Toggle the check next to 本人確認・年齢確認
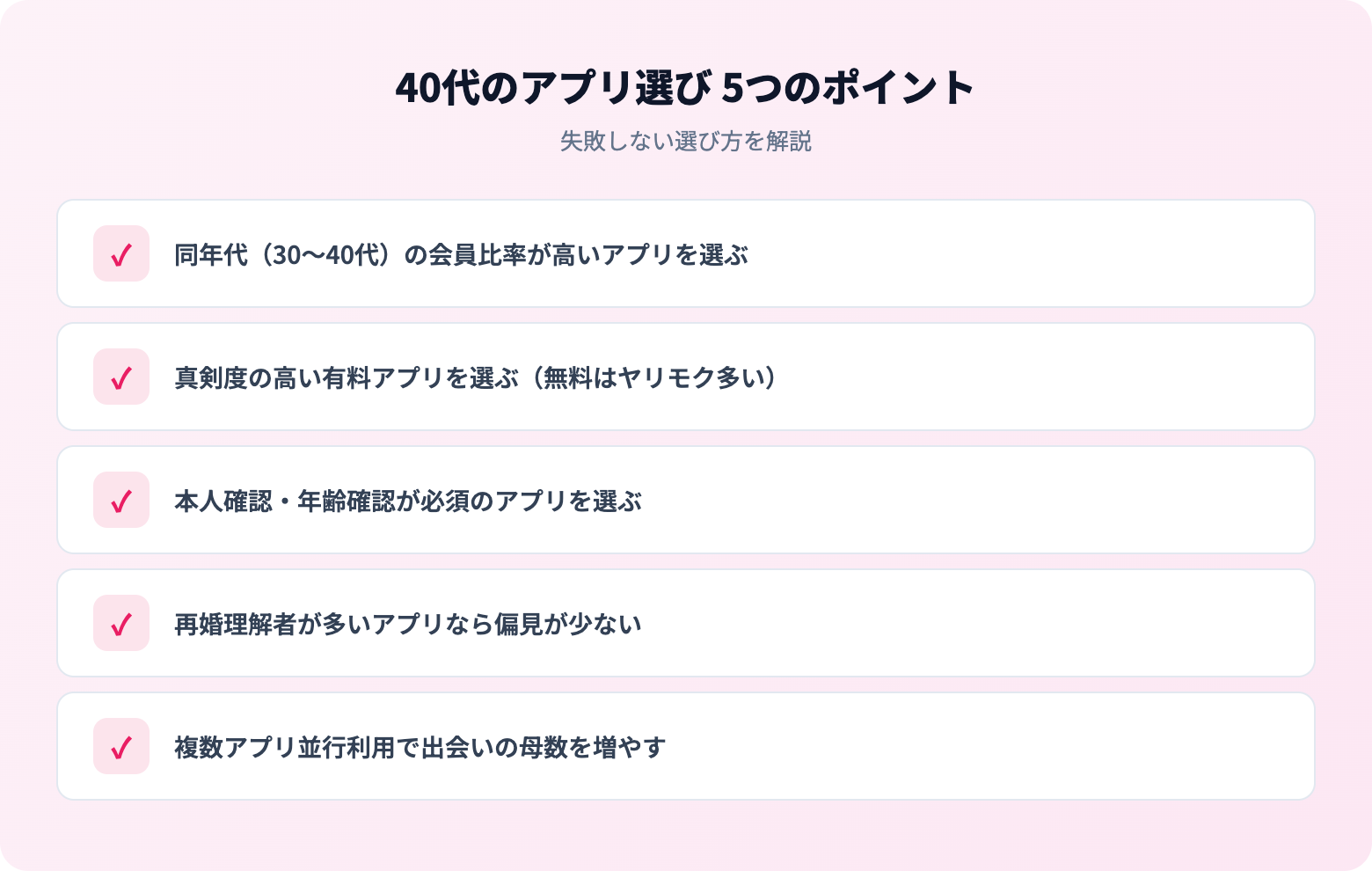This screenshot has height=871, width=1372. pos(121,501)
